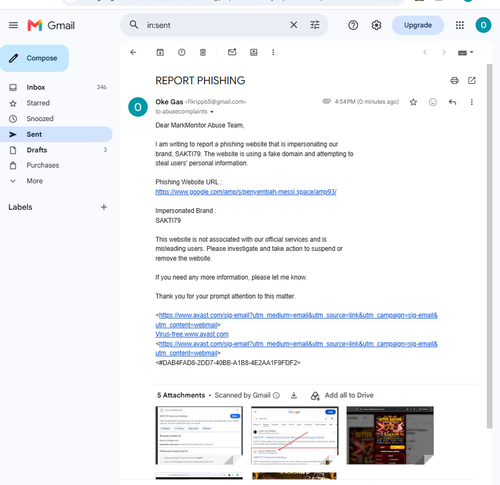The width and height of the screenshot is (500, 485).
Task: Expand More in the sidebar
Action: 56,181
